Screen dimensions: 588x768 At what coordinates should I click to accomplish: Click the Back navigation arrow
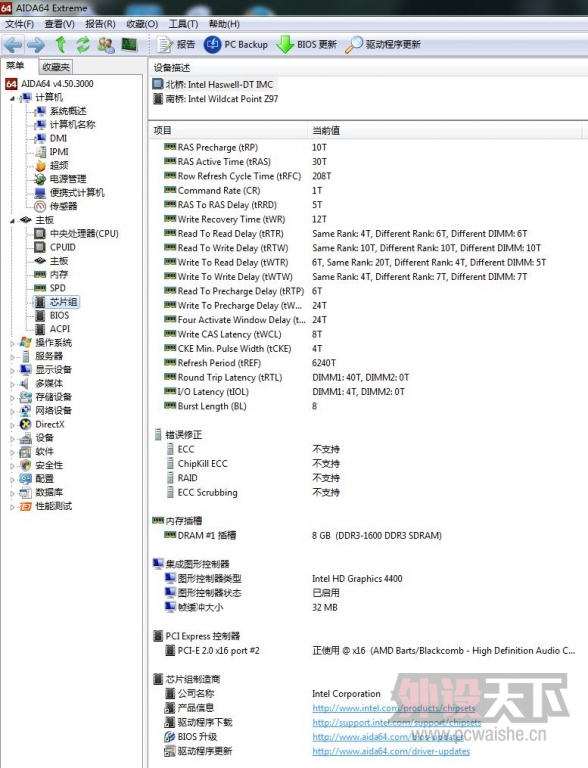coord(13,45)
